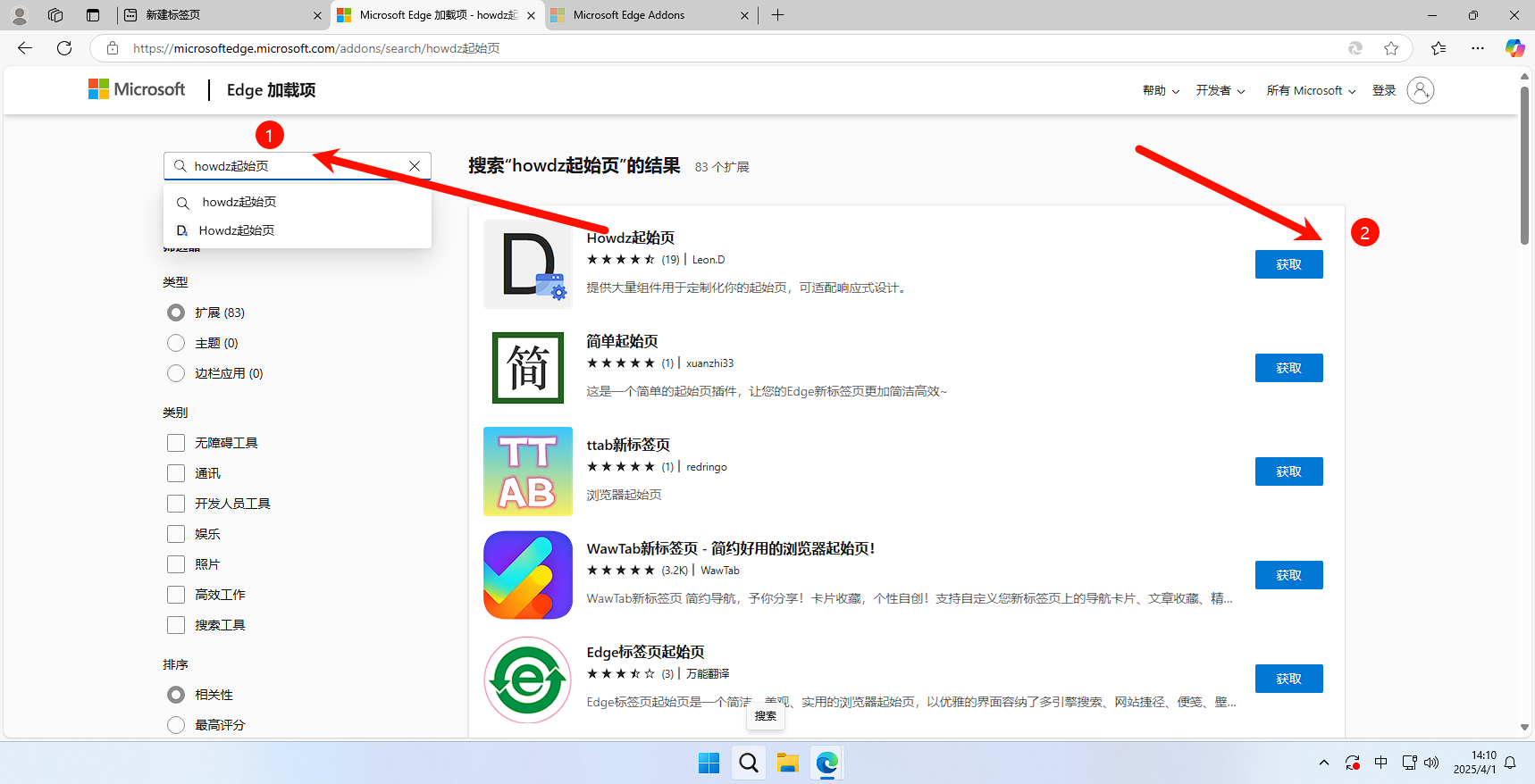Click 获取 for ttab新标签页

(x=1288, y=471)
